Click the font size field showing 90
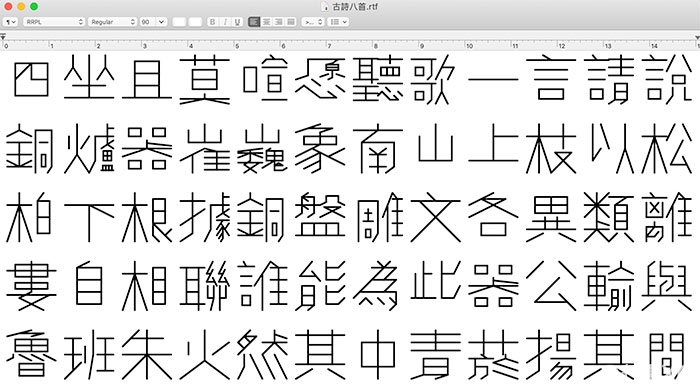 click(x=148, y=22)
